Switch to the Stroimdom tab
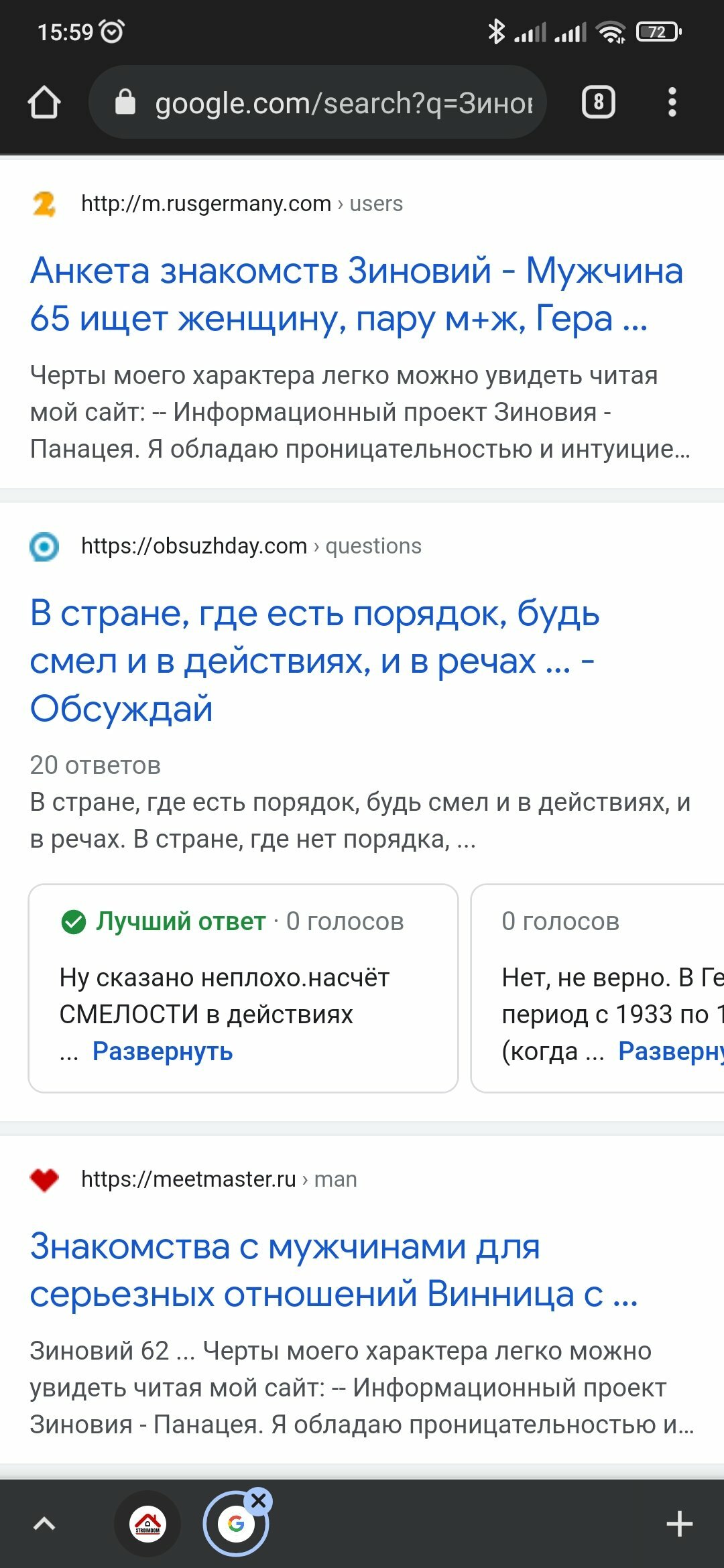 coord(148,1524)
